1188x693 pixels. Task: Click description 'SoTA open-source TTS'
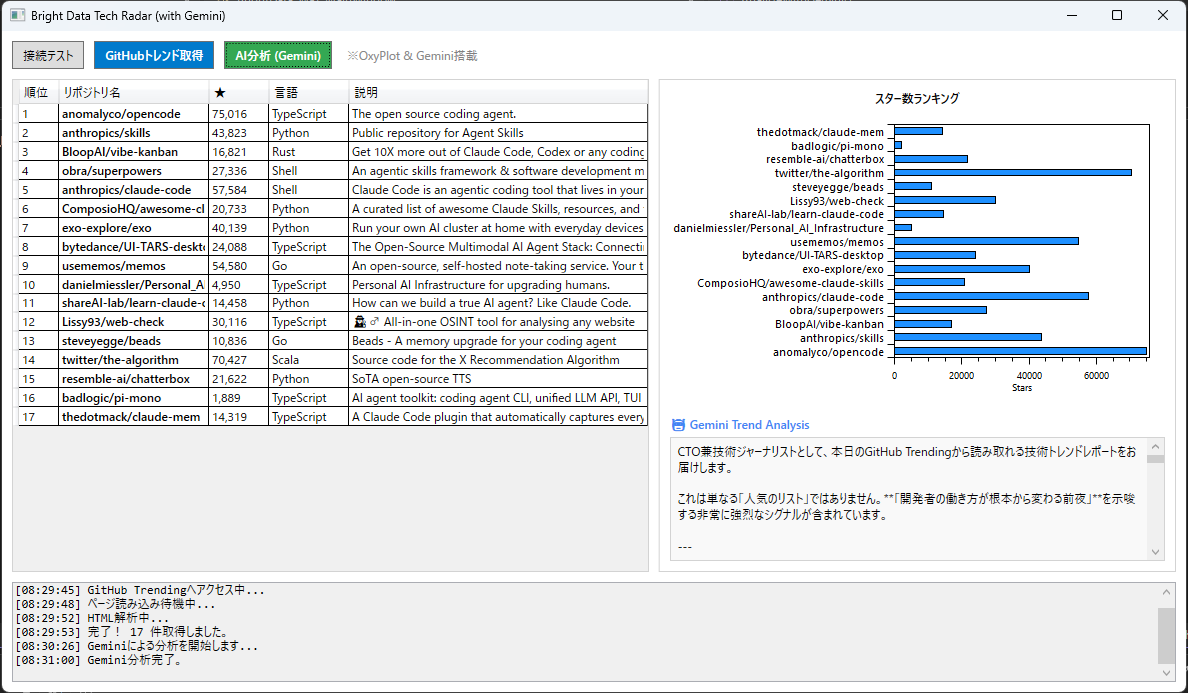pyautogui.click(x=498, y=379)
